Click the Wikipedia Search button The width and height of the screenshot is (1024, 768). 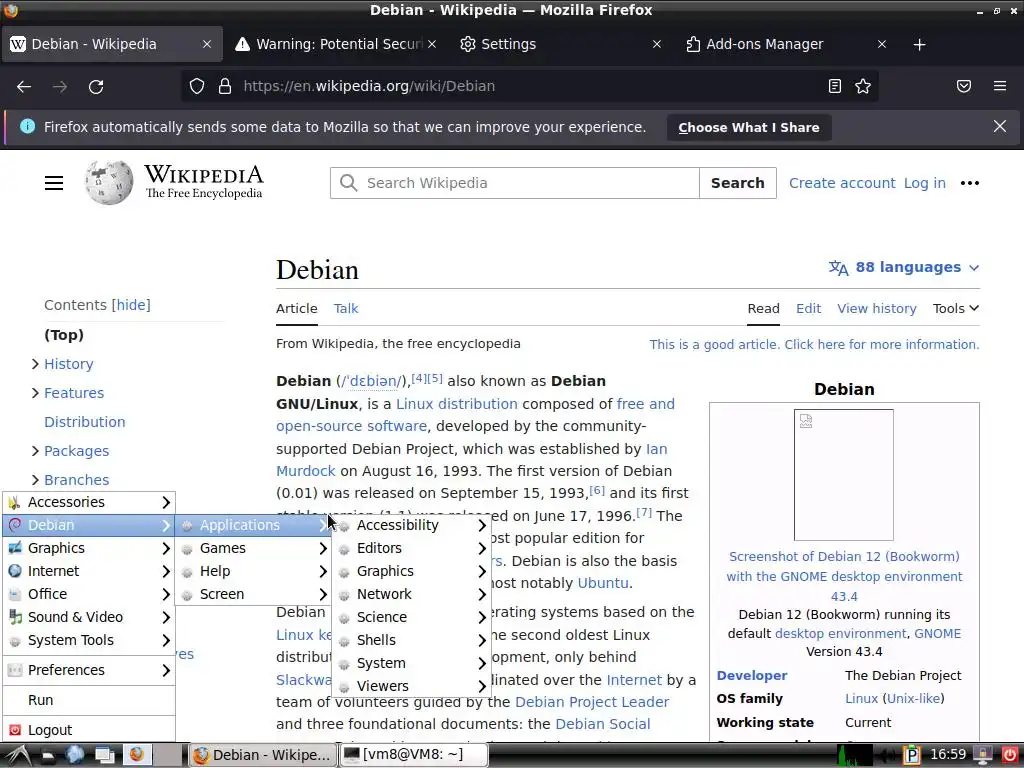click(737, 183)
